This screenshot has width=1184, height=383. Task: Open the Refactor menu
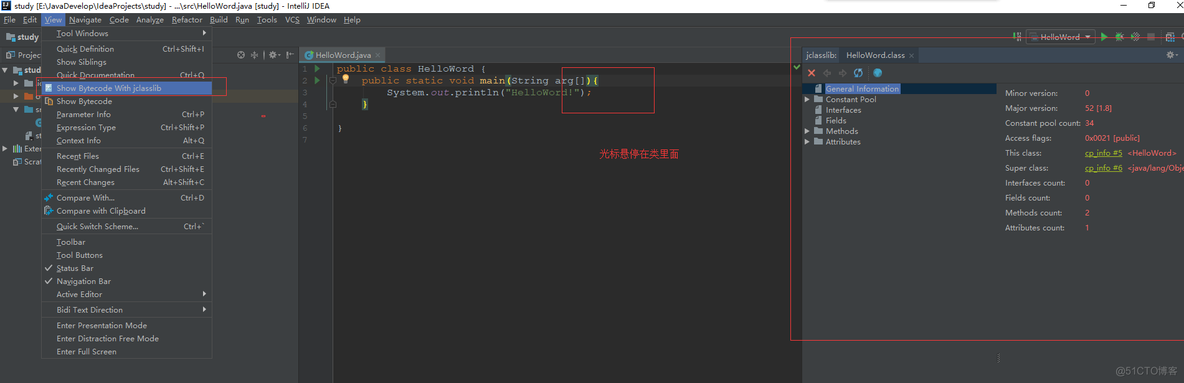pos(187,20)
